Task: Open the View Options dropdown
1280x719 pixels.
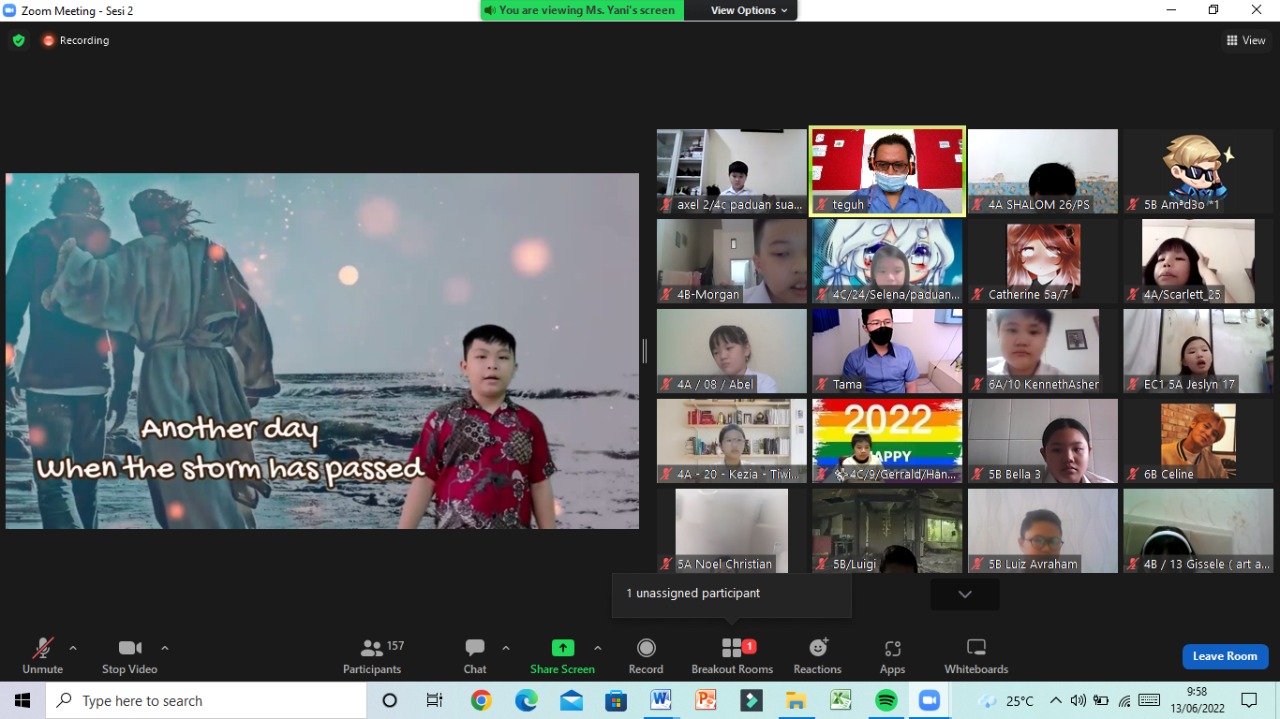Action: point(749,10)
